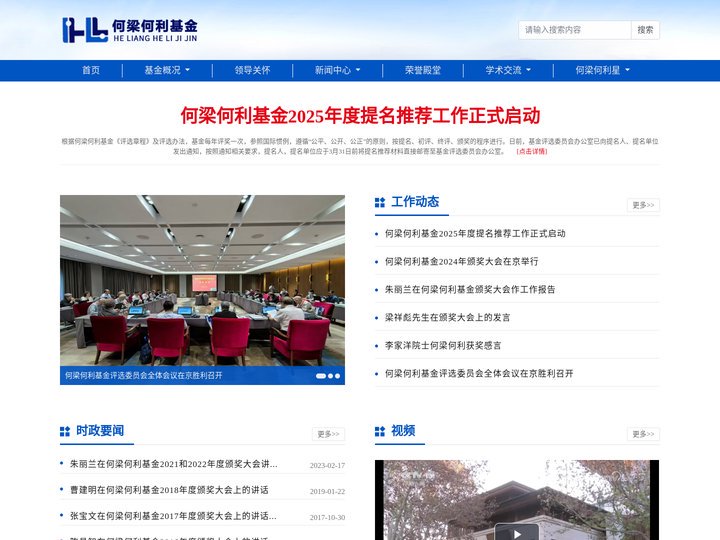Viewport: 720px width, 540px height.
Task: Open the 基金概况 menu label
Action: [163, 70]
